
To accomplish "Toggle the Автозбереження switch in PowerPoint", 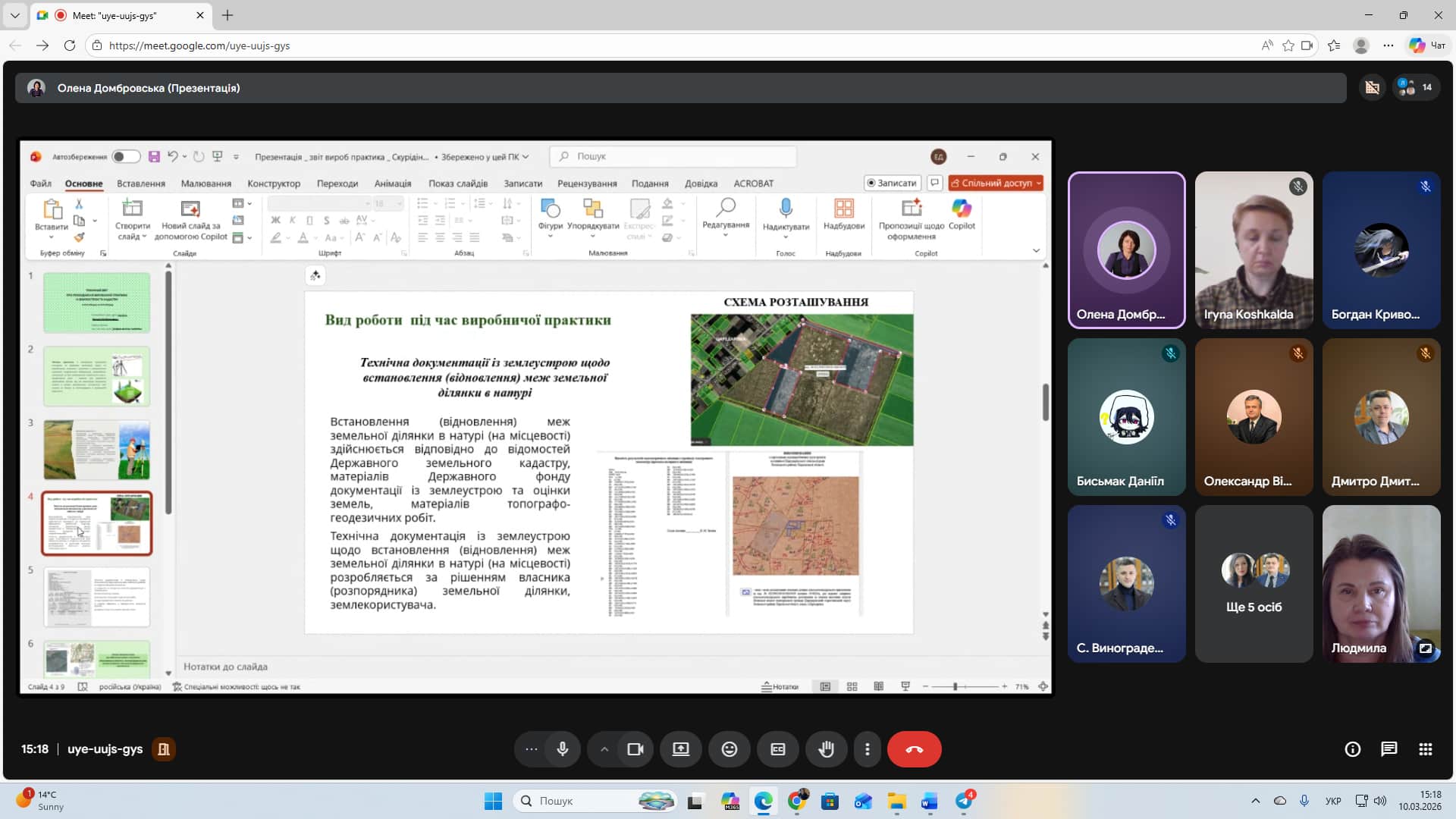I will (126, 157).
